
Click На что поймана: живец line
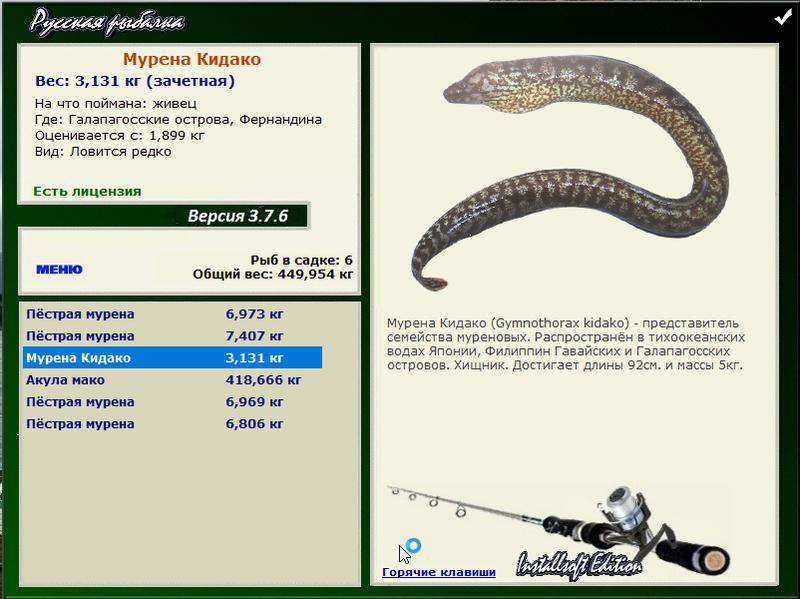tap(116, 104)
